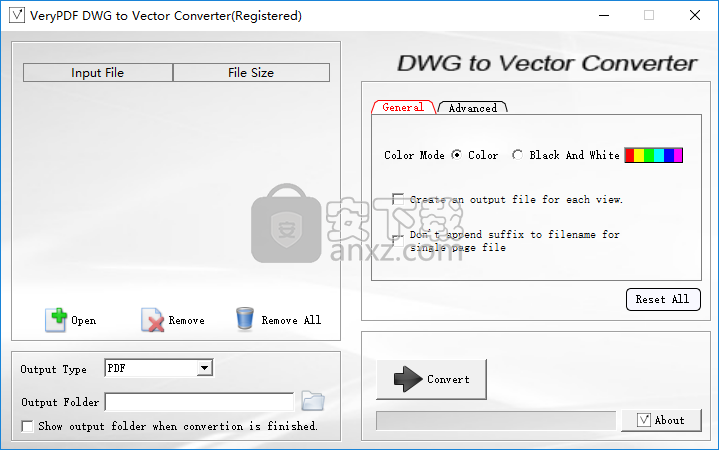
Task: Open the PDF output type combo box
Action: (x=159, y=368)
